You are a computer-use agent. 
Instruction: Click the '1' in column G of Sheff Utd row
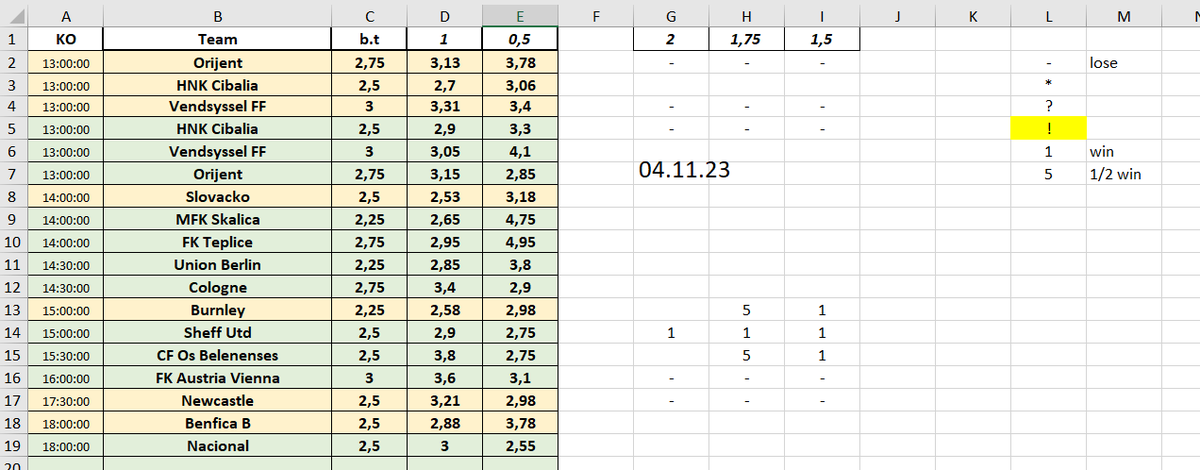pos(671,332)
